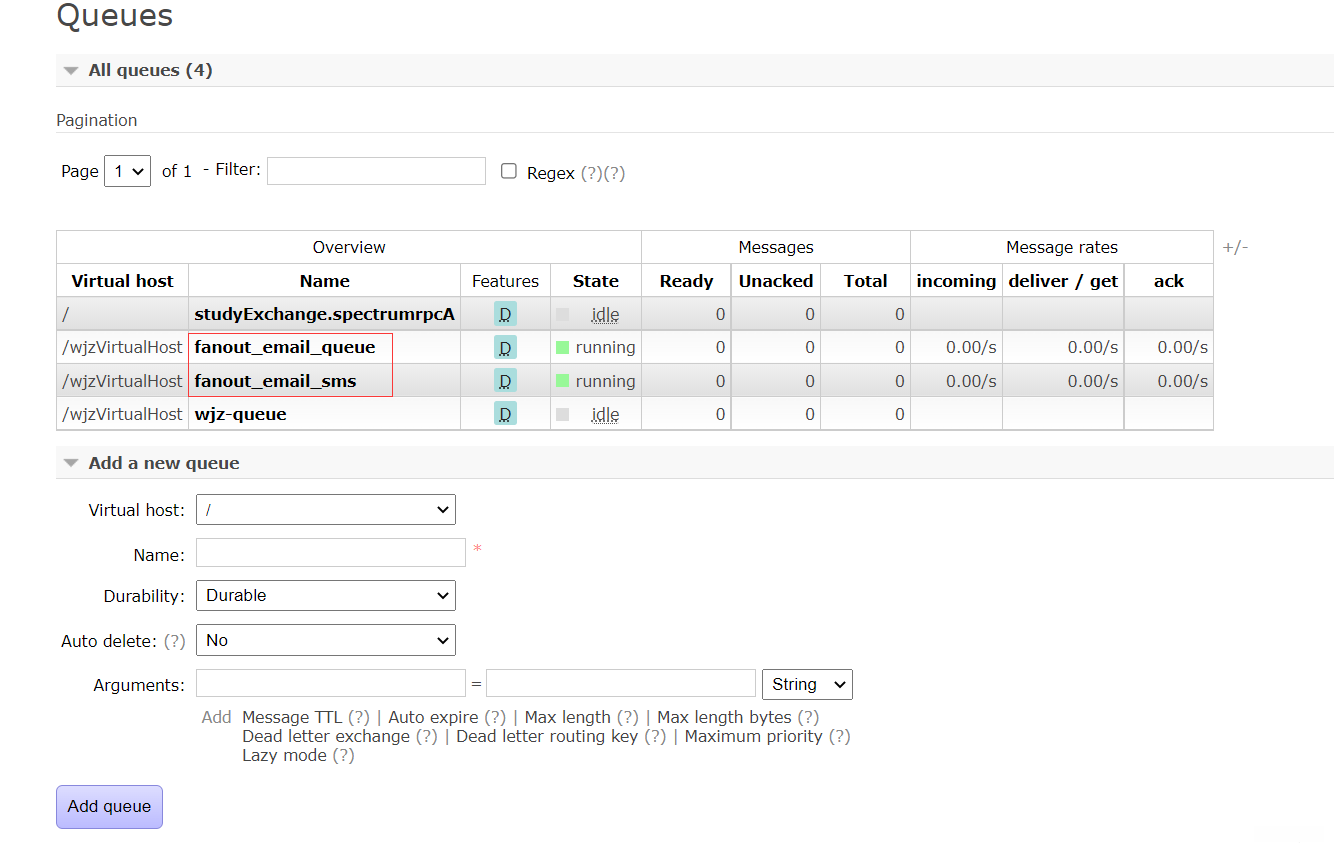Click the Dead letter exchange link

(326, 736)
